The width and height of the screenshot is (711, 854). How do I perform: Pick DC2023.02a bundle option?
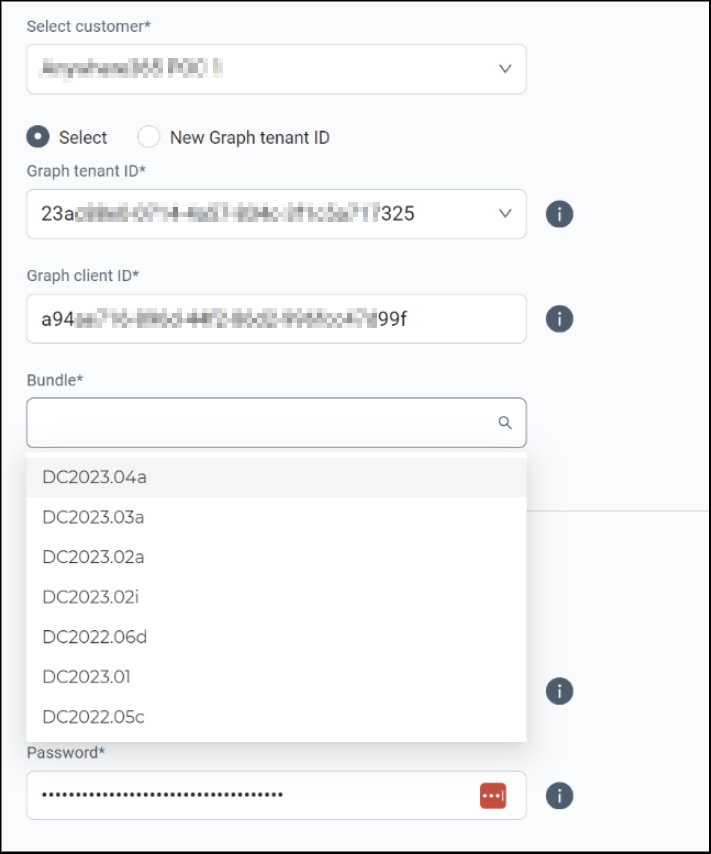(x=276, y=557)
